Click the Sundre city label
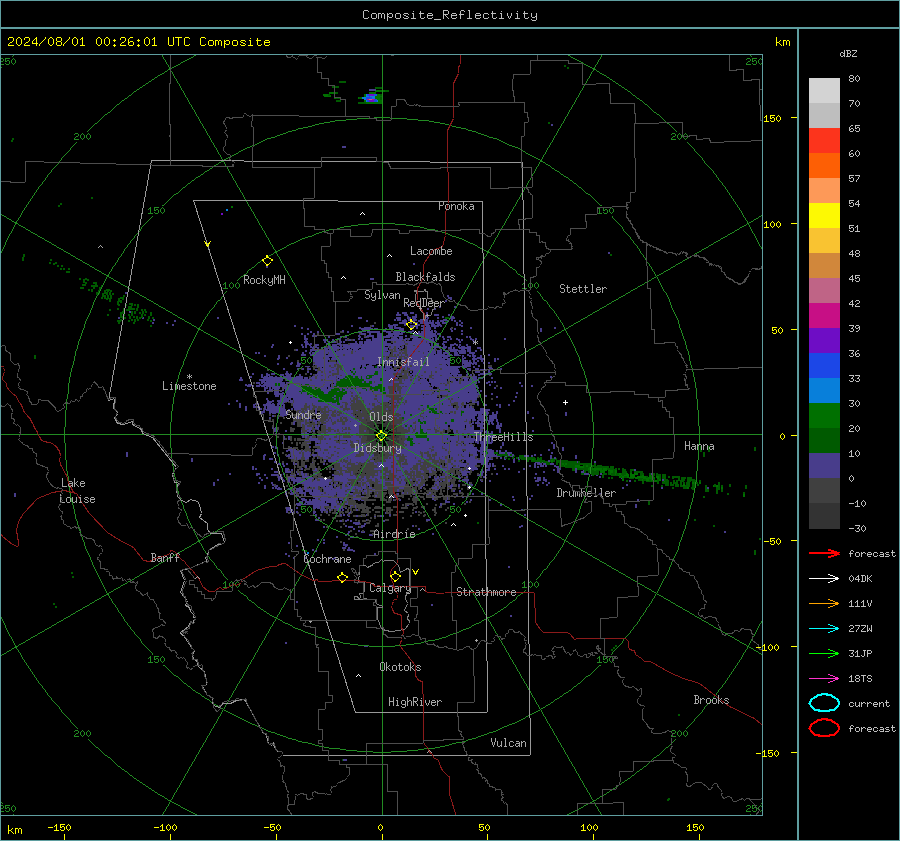Image resolution: width=900 pixels, height=841 pixels. click(304, 415)
